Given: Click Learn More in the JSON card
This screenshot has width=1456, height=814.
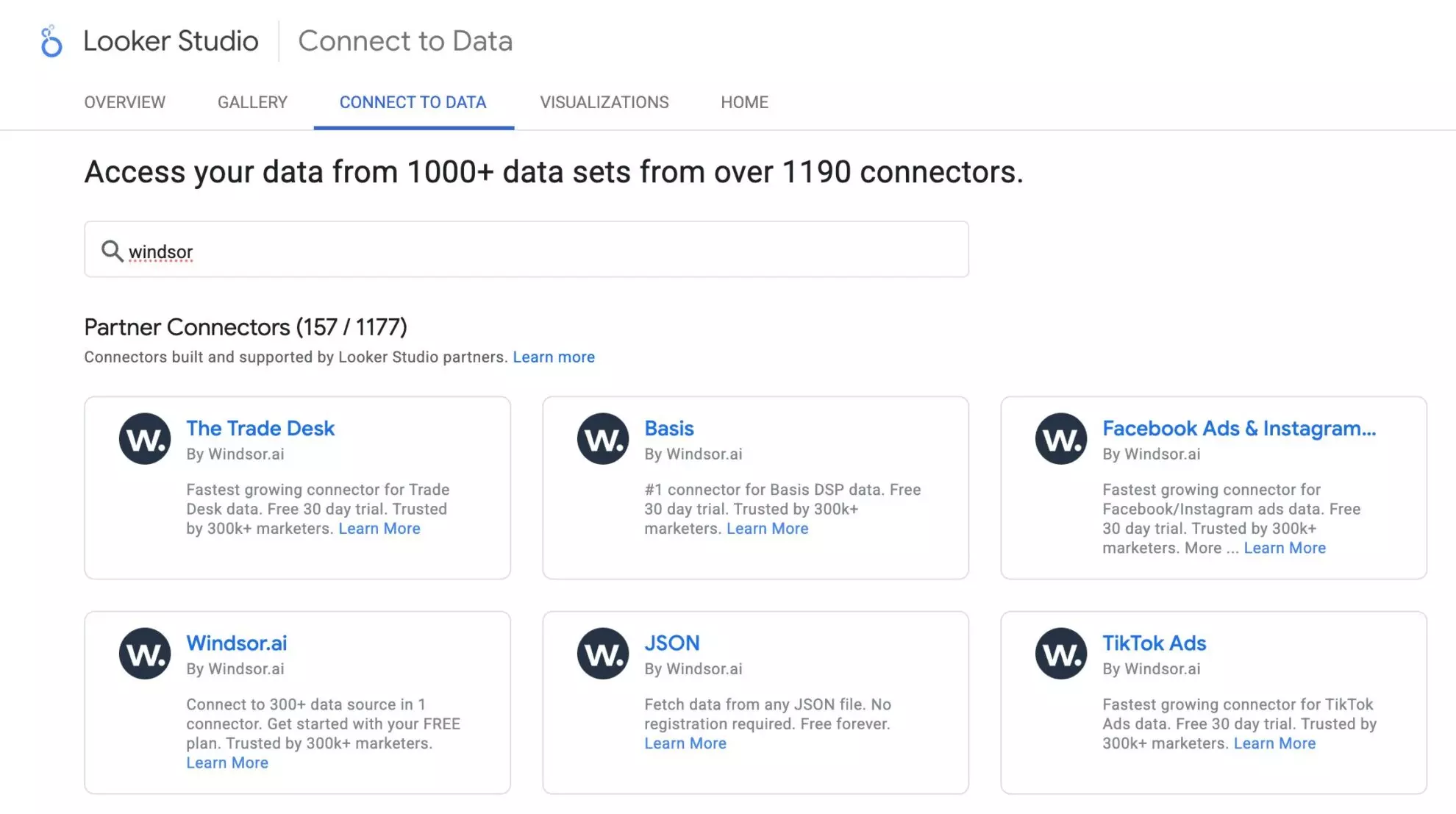Looking at the screenshot, I should point(685,743).
